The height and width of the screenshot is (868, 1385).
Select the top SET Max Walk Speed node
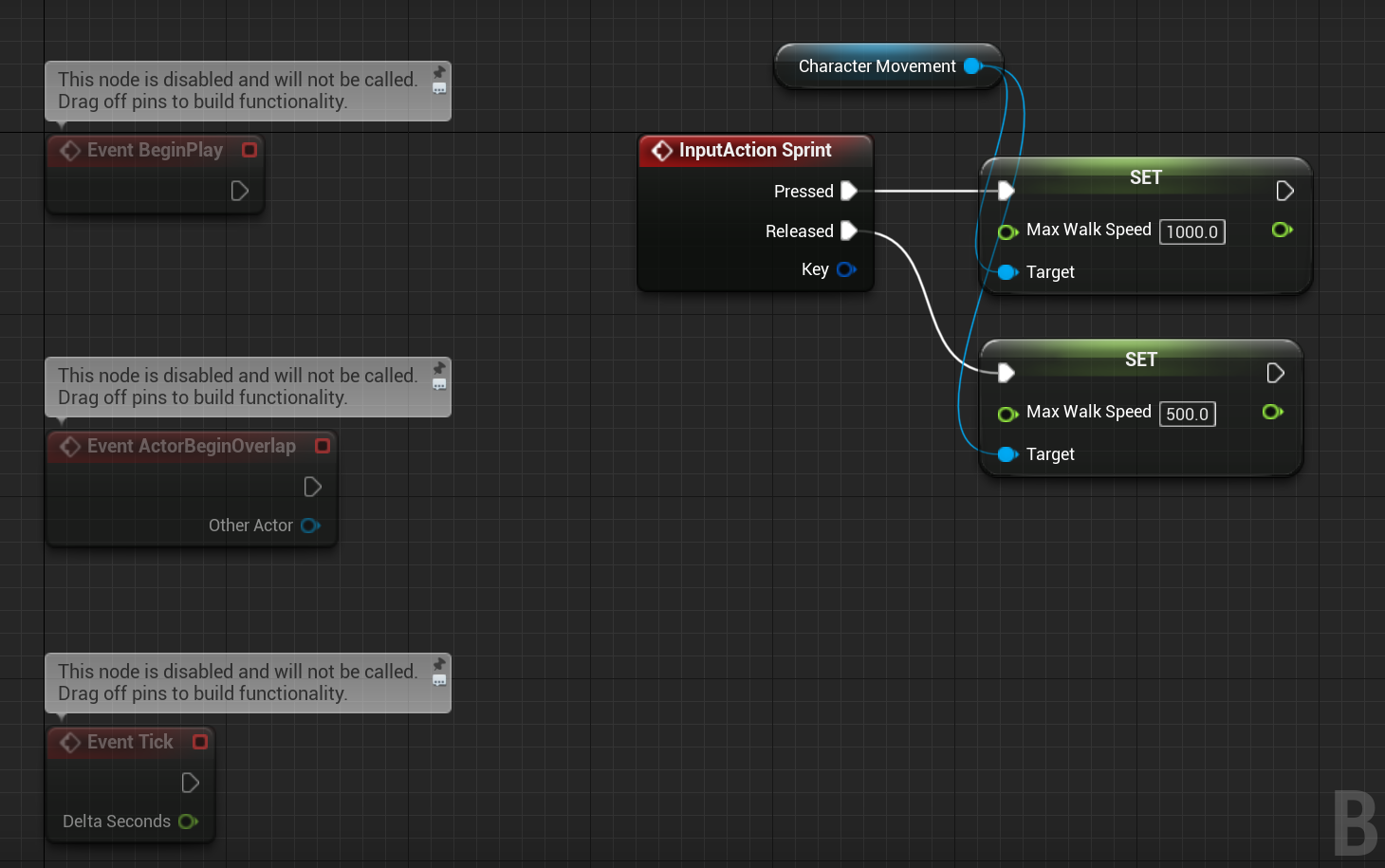[1145, 177]
